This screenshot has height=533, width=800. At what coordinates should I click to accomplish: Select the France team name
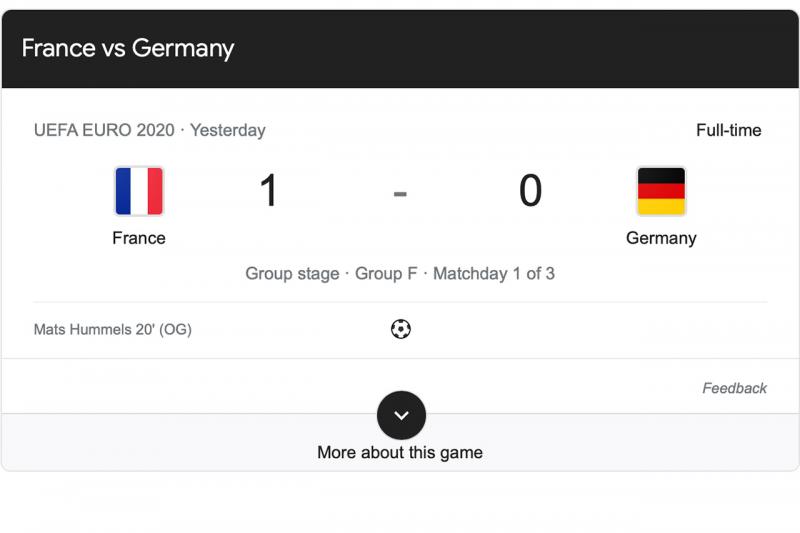tap(139, 238)
